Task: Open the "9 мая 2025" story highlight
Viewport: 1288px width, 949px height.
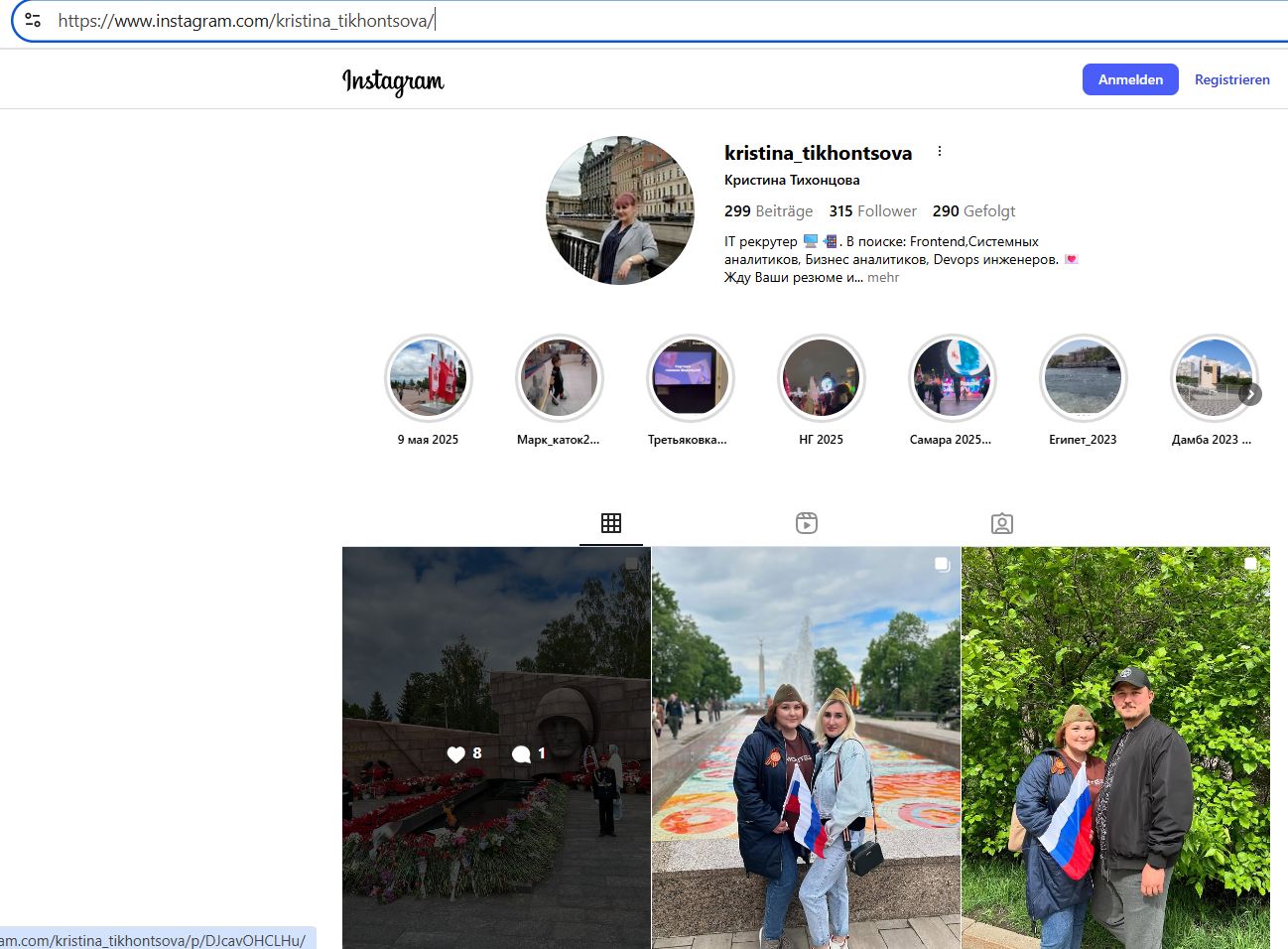Action: pyautogui.click(x=429, y=378)
